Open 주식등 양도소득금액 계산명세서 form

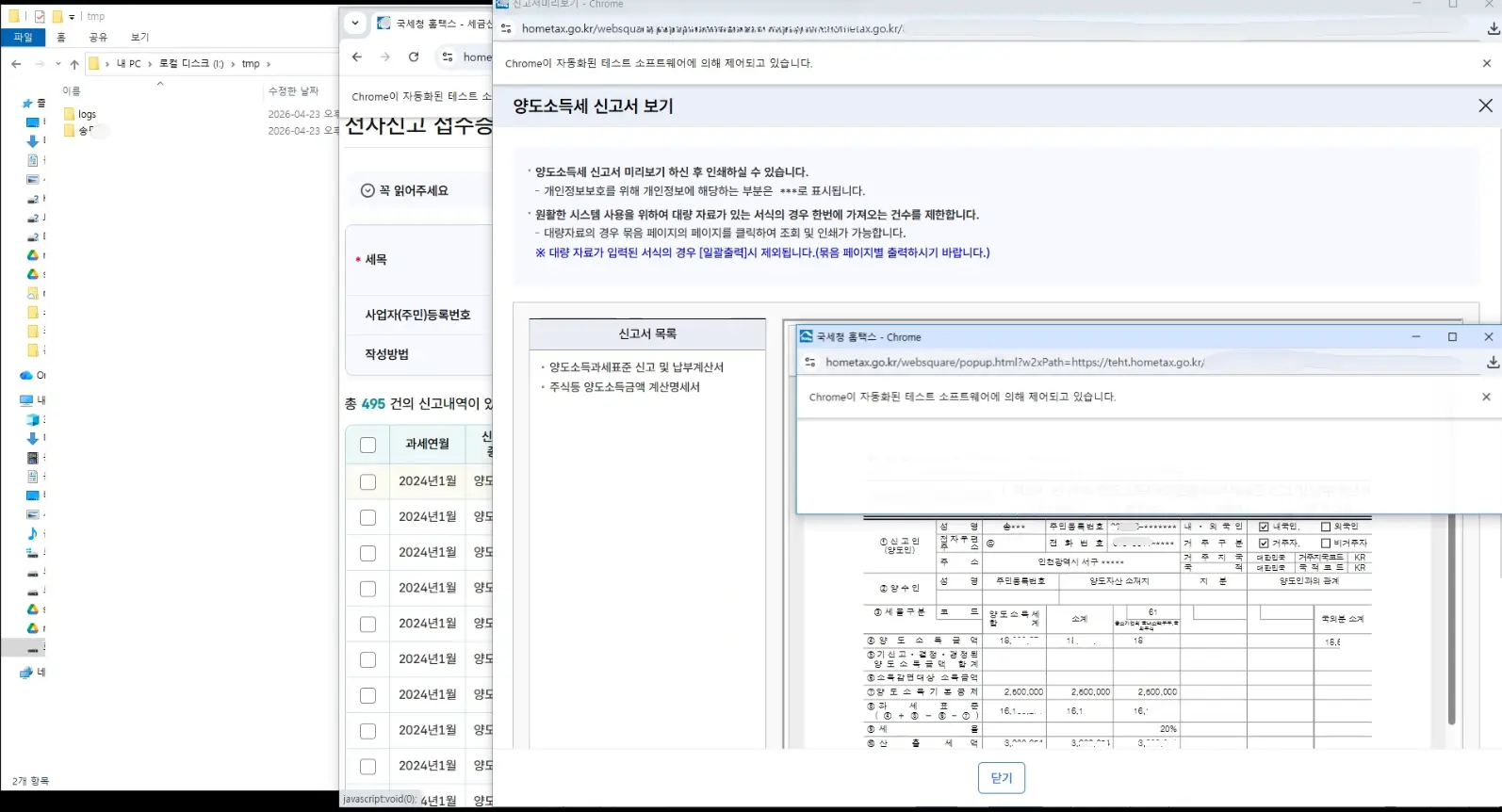click(624, 387)
